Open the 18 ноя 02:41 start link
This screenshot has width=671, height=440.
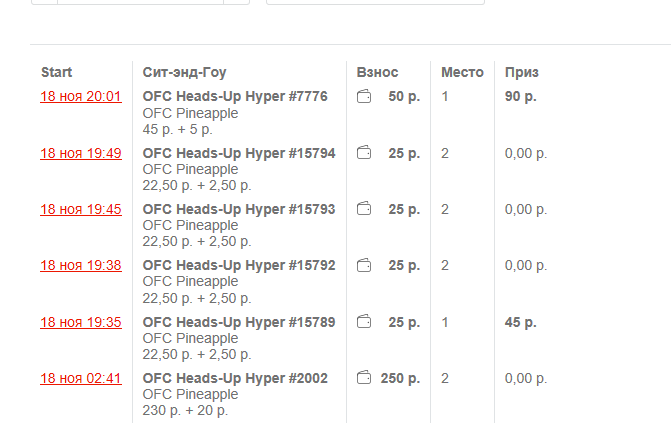point(81,378)
